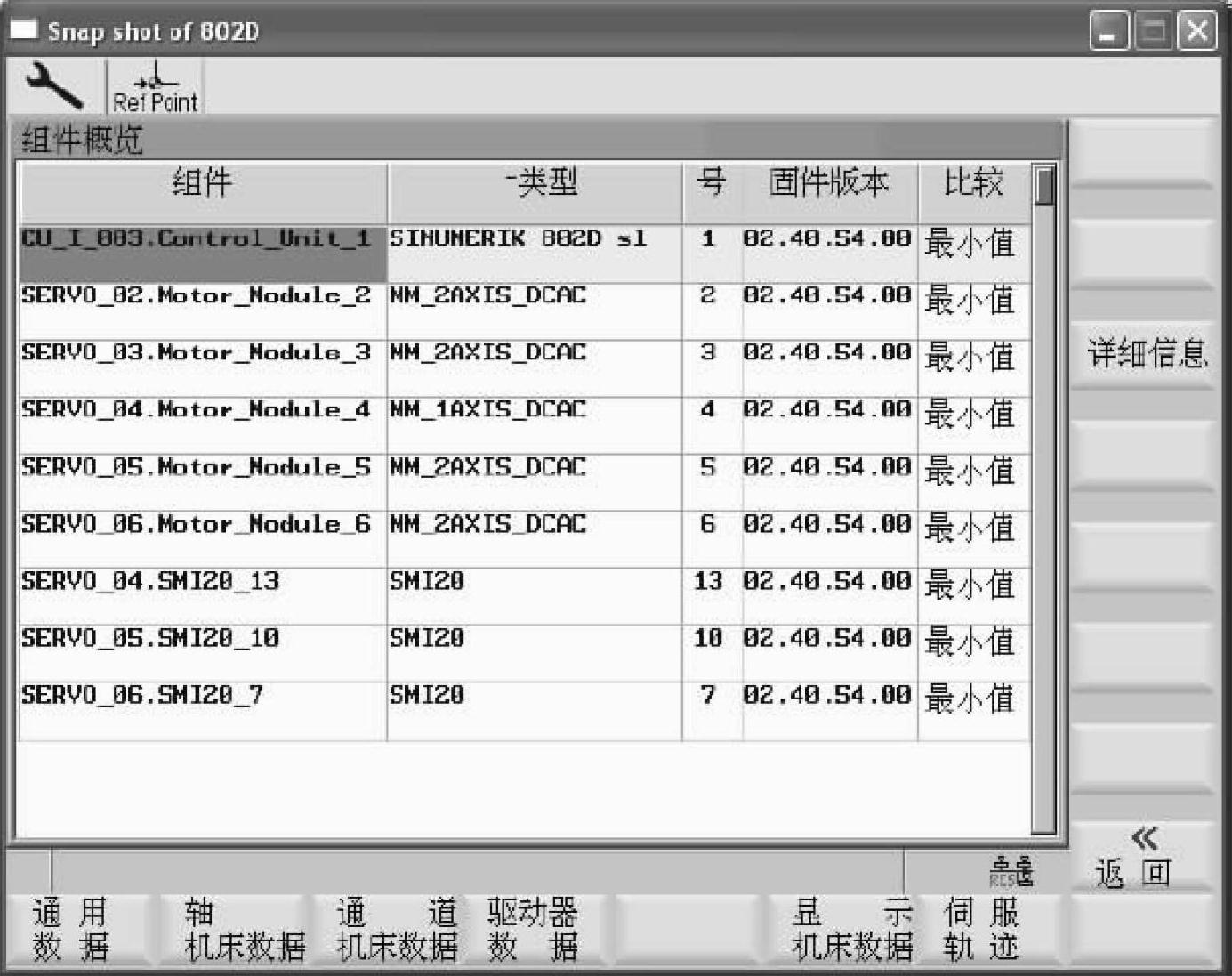The width and height of the screenshot is (1232, 976).
Task: Close the Snap shot of 802D window
Action: 1197,32
